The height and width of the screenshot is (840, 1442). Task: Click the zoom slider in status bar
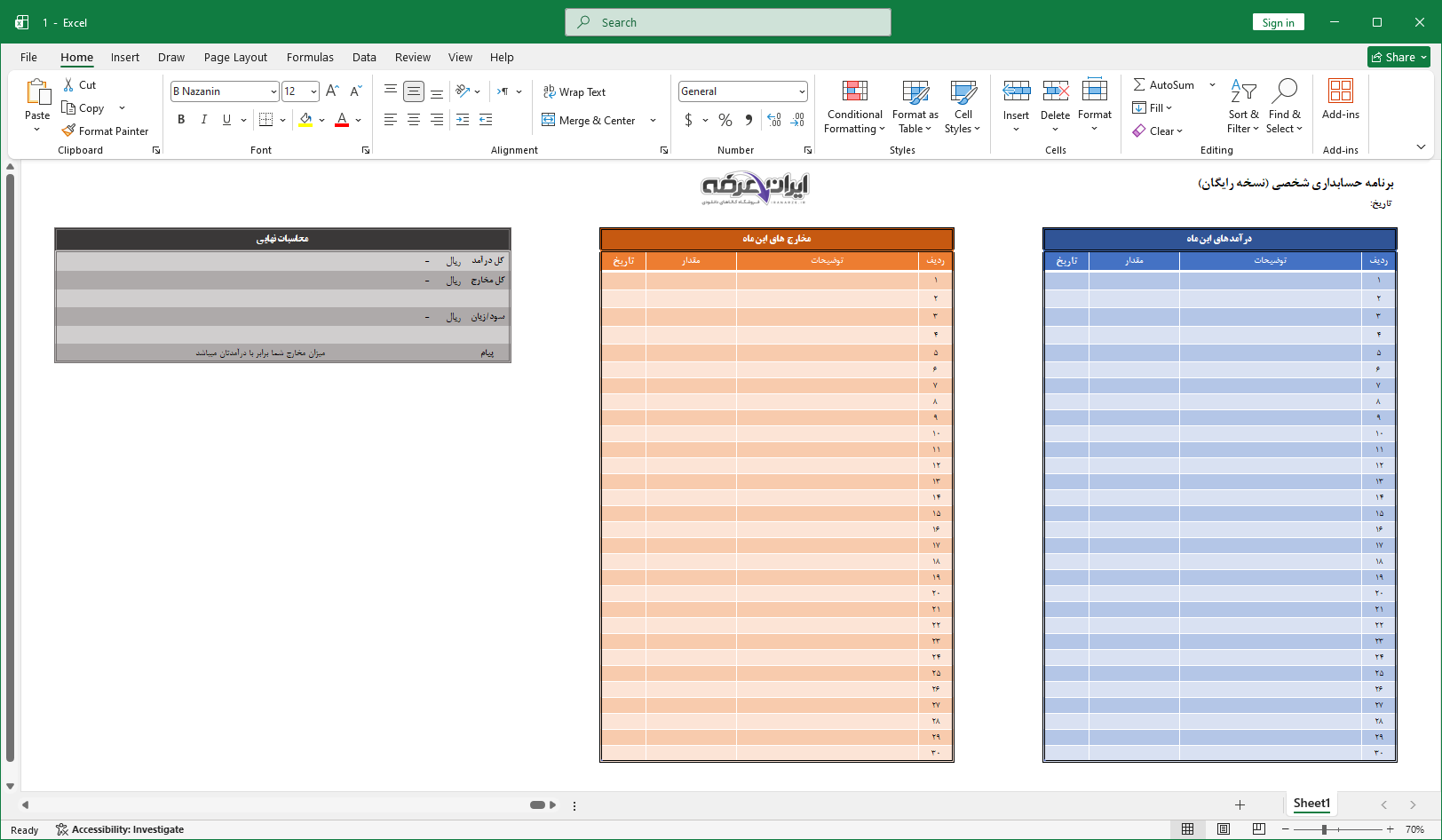point(1324,829)
